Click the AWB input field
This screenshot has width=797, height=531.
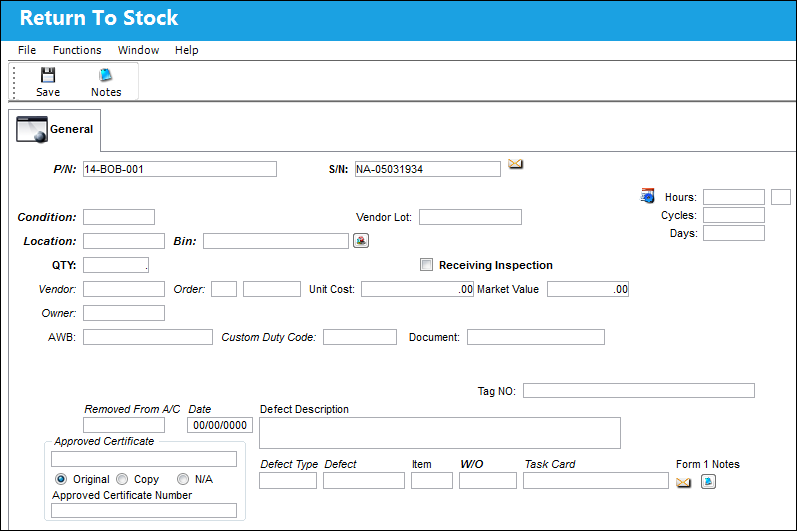148,337
